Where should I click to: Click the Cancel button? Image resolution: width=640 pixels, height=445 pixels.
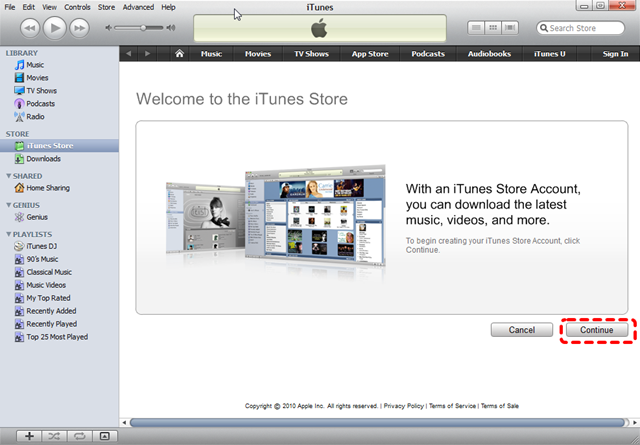tap(522, 330)
